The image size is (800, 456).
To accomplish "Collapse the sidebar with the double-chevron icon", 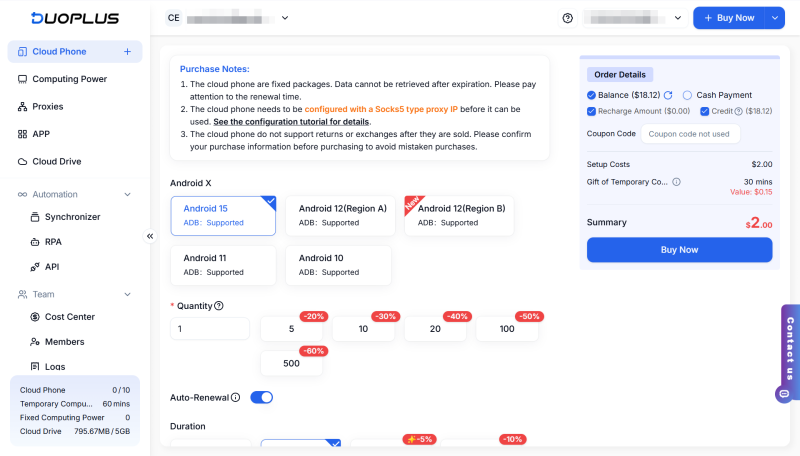I will point(150,236).
